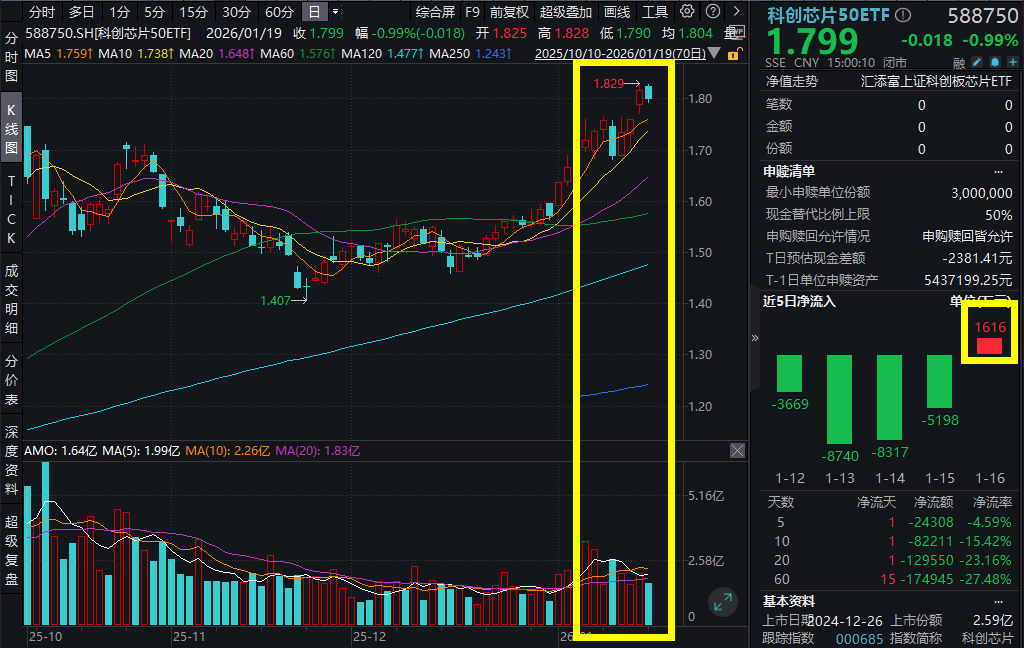Click the 融 margin trading indicator

coord(958,62)
